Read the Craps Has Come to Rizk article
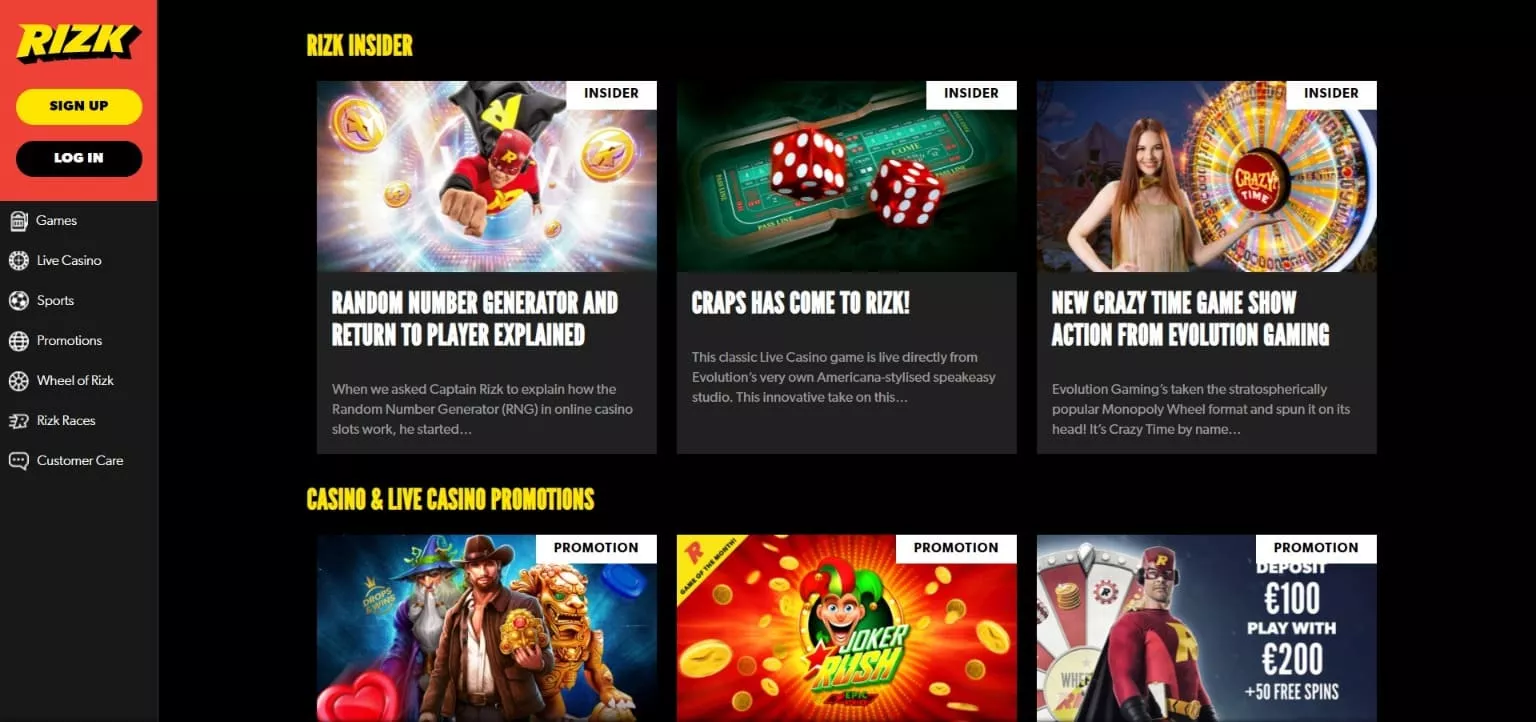1536x722 pixels. 800,303
